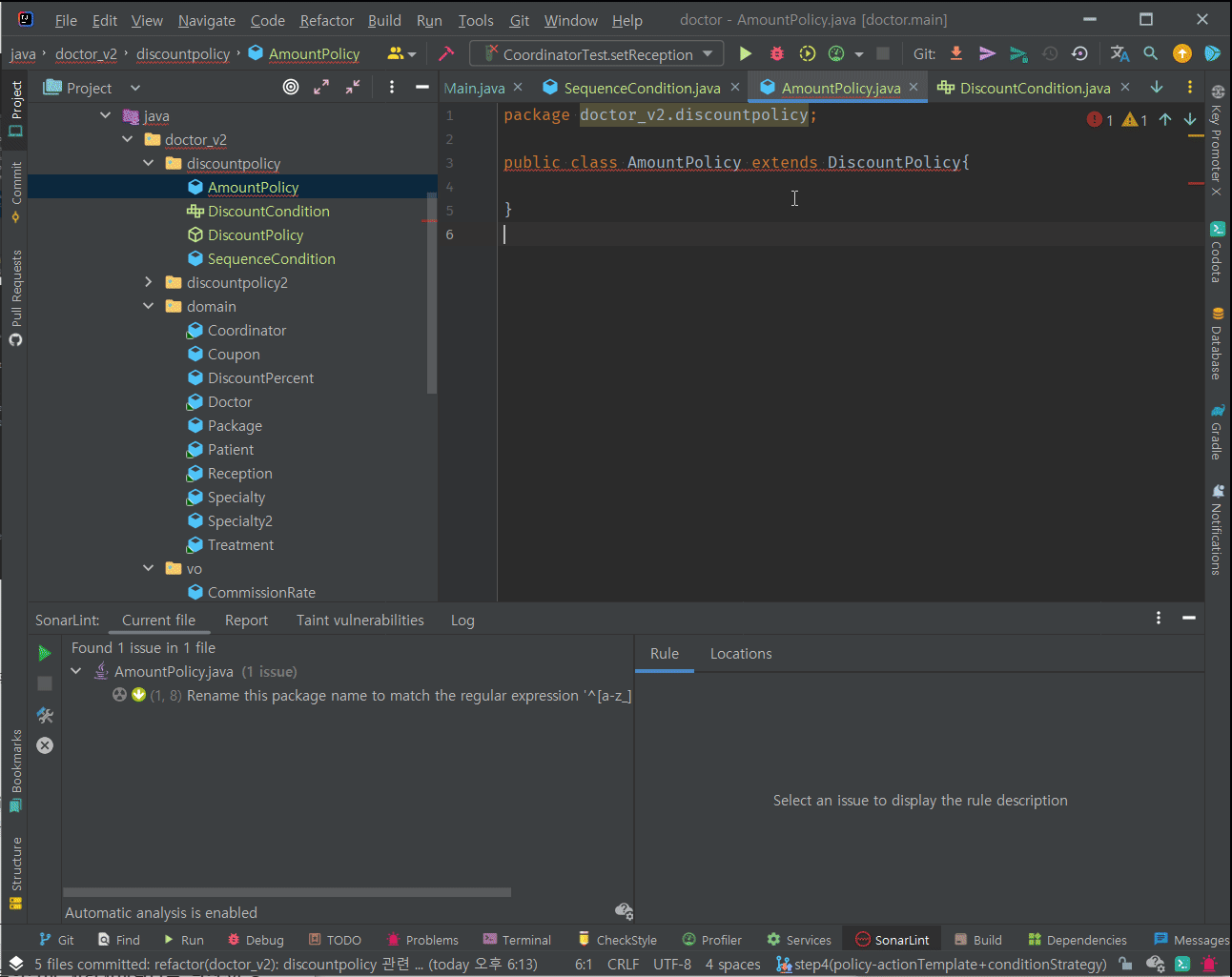Go to next highlighted error arrow
This screenshot has height=977, width=1232.
click(x=1190, y=119)
